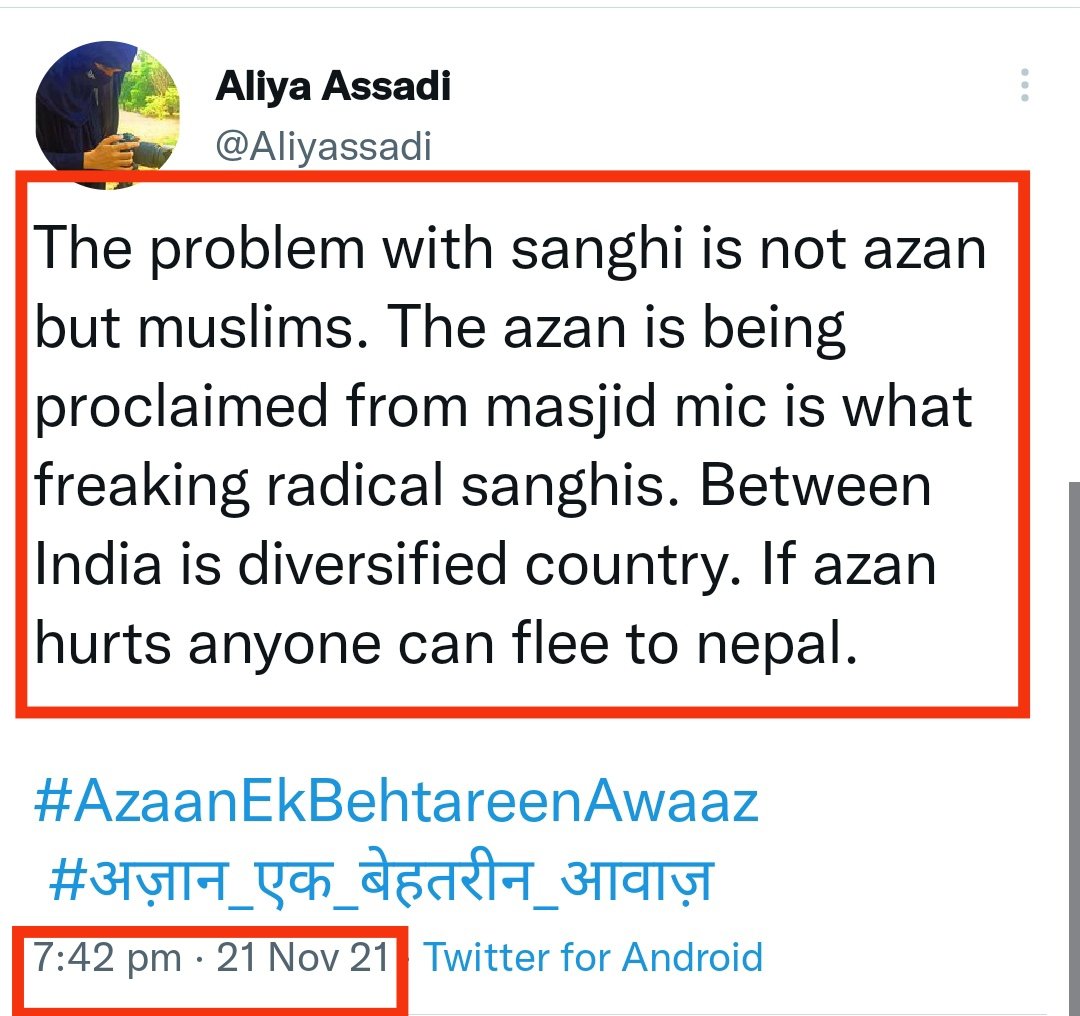This screenshot has width=1080, height=1016.
Task: Open the #AzaanEkBehtareenAwaaz hashtag
Action: click(x=396, y=803)
